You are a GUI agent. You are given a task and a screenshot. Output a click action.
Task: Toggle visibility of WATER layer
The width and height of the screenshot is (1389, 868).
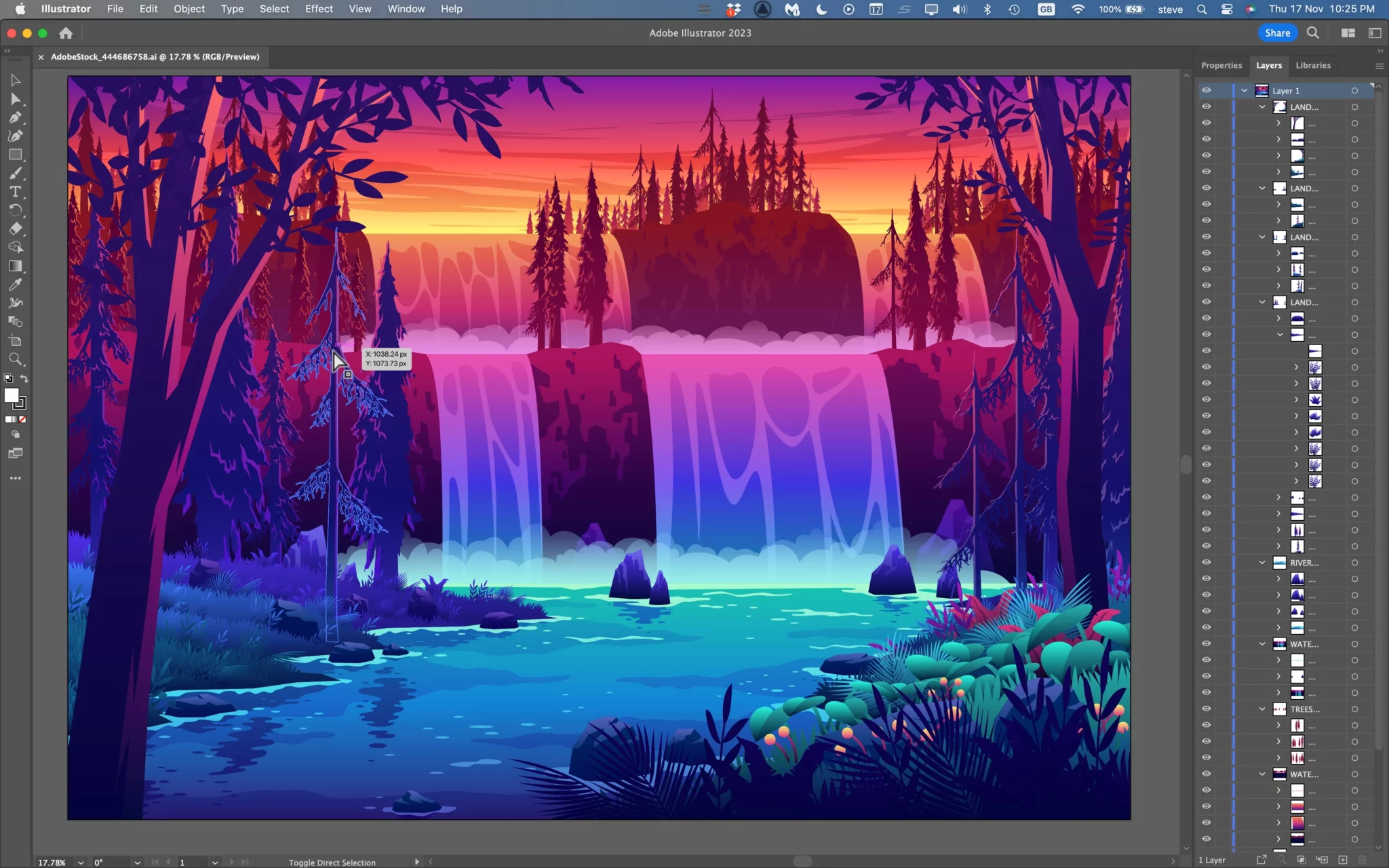tap(1206, 644)
